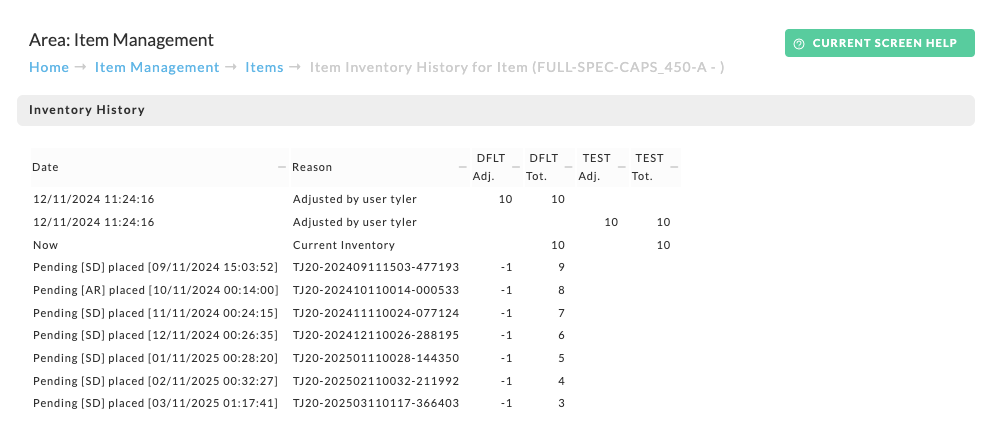This screenshot has width=1004, height=445.
Task: Click first Adjusted by user tyler row
Action: point(355,199)
